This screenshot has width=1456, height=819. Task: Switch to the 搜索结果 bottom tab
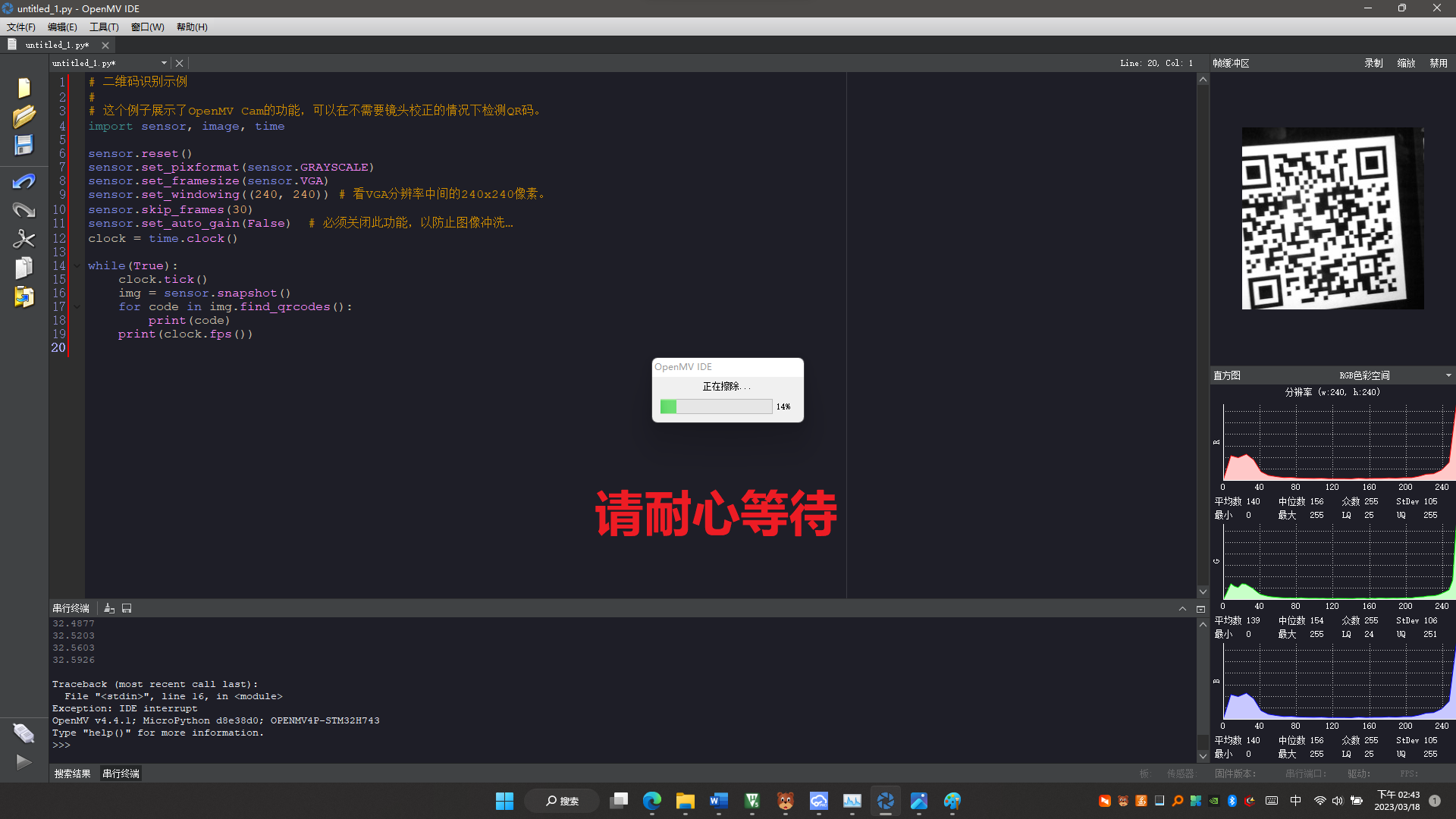tap(72, 773)
